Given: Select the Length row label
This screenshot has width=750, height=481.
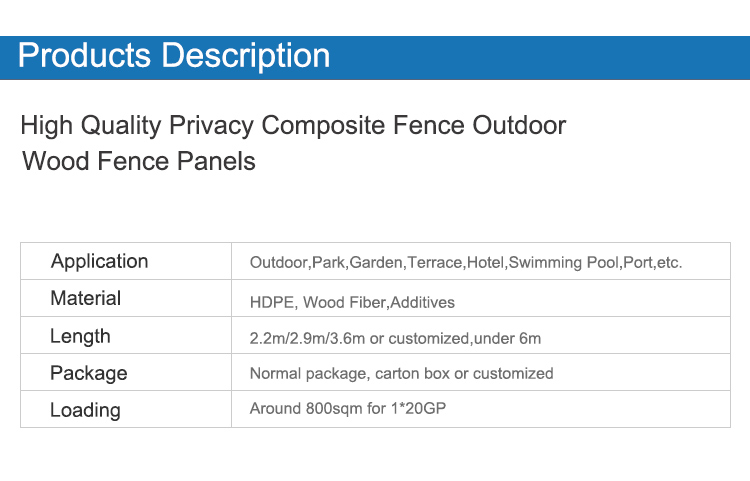Looking at the screenshot, I should [80, 336].
